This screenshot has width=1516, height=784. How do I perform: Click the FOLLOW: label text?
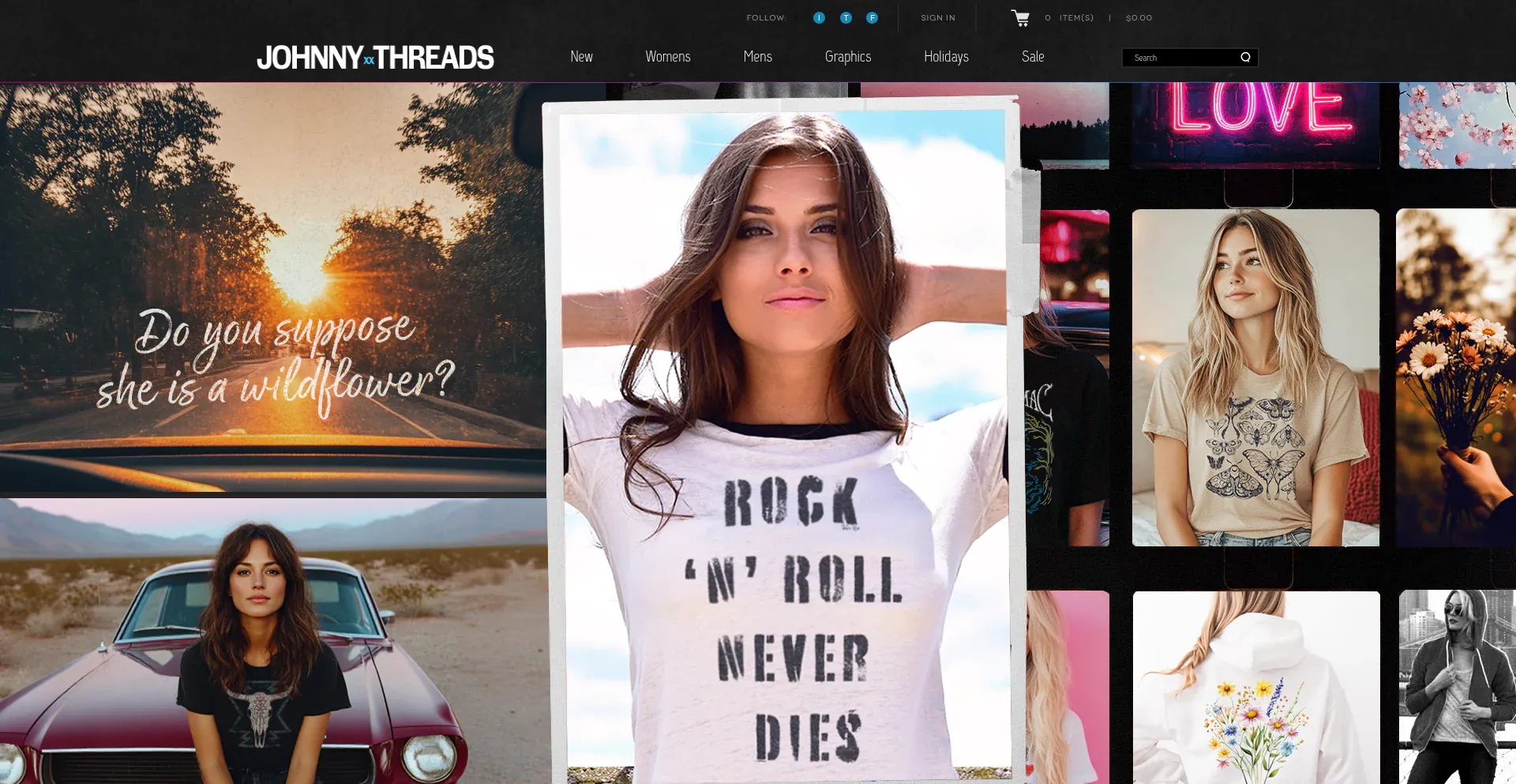tap(766, 17)
